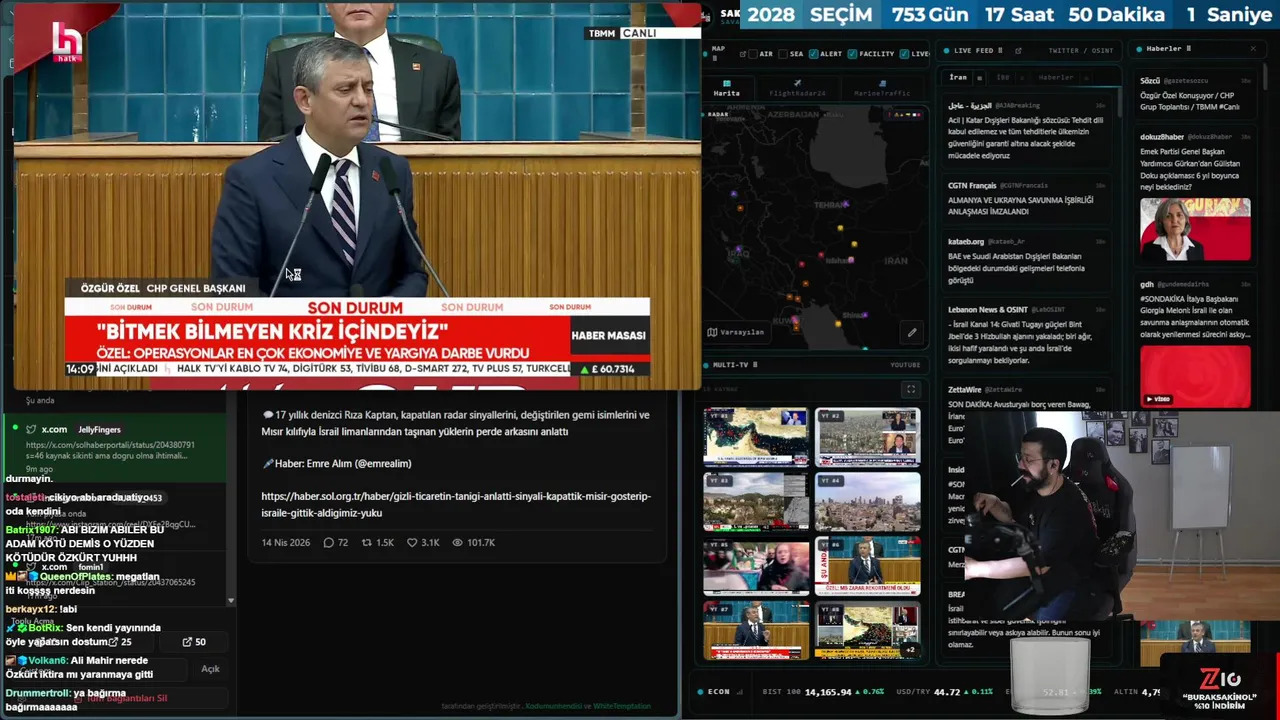This screenshot has width=1280, height=720.
Task: Switch to the MarineTraffic tab
Action: 882,88
